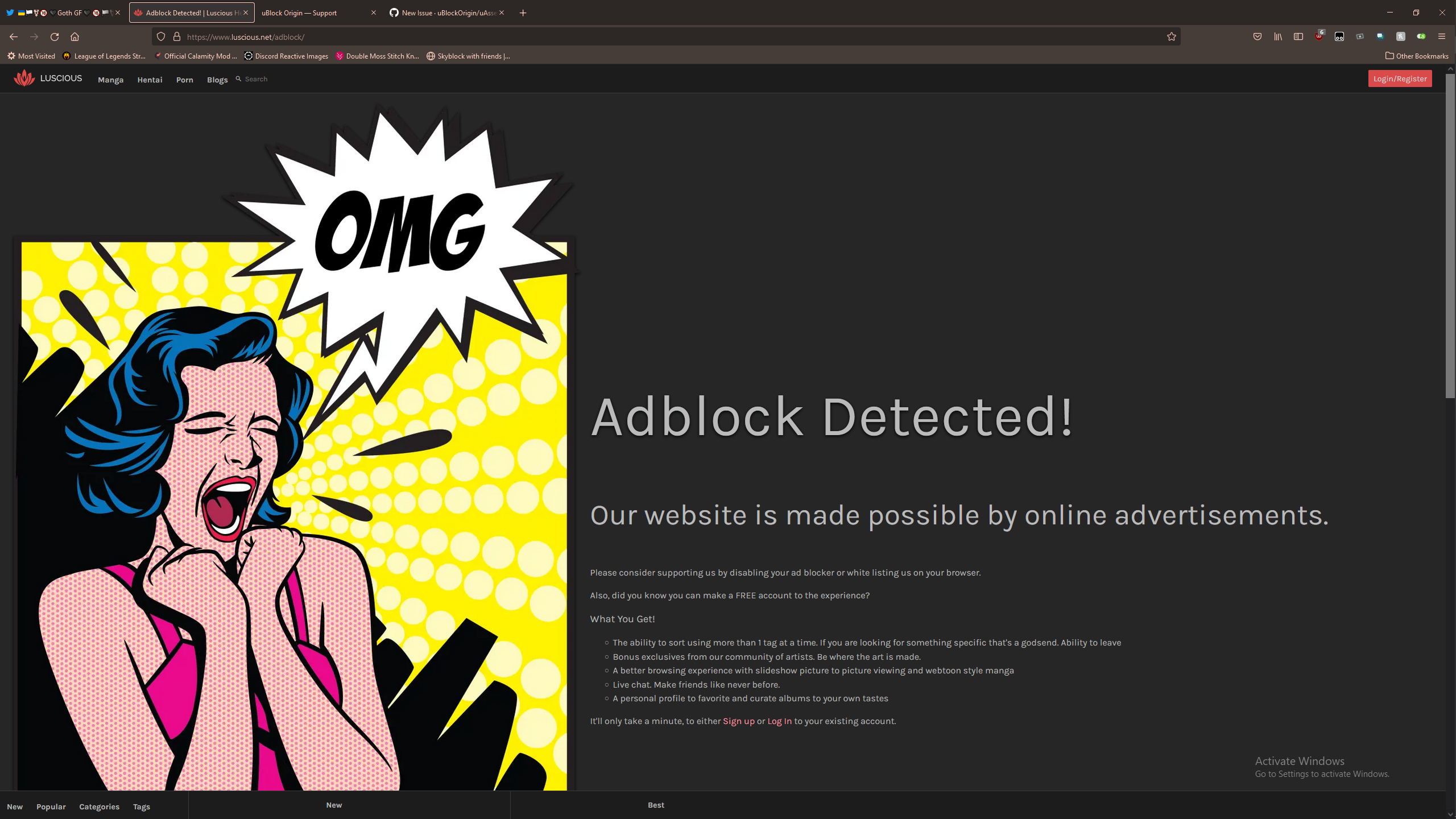Open the JavaScript toggle extension icon
1456x819 pixels.
pos(1421,36)
